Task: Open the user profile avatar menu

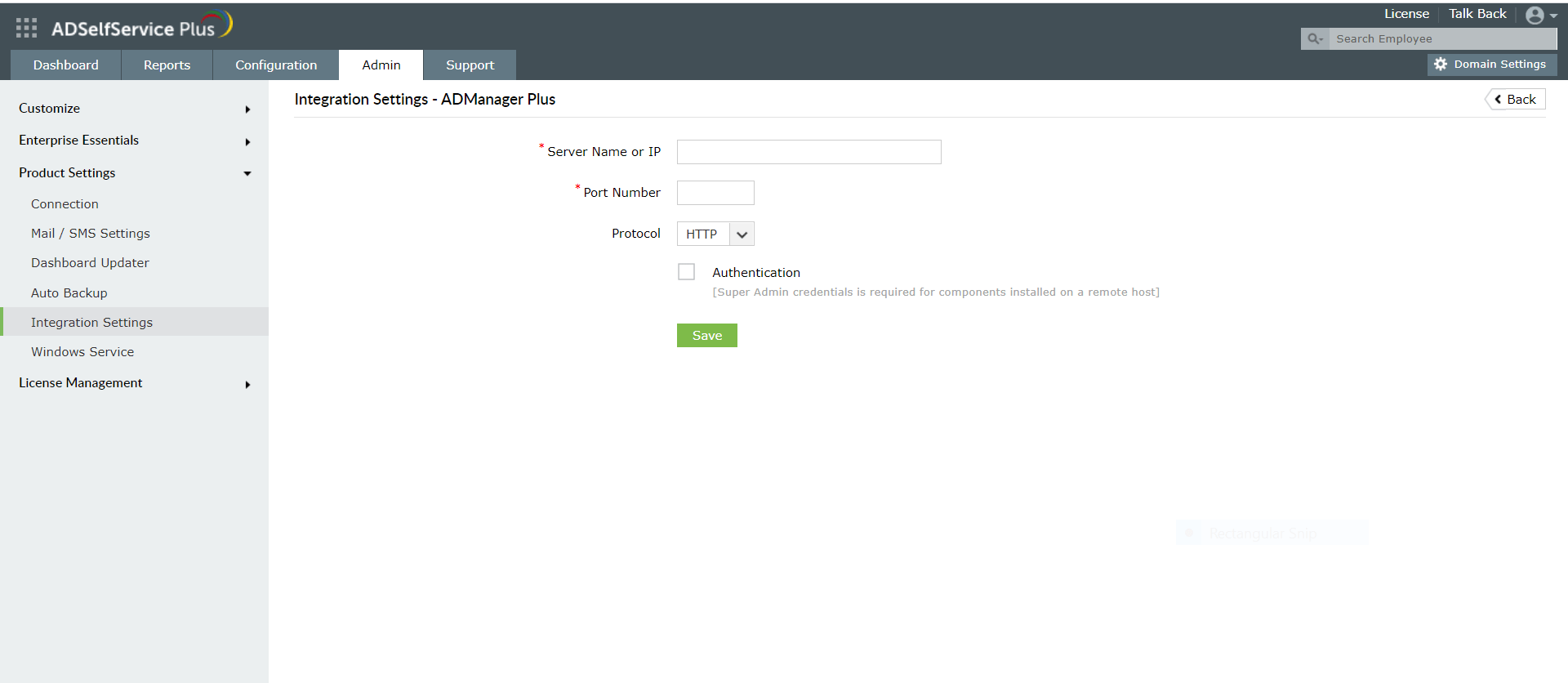Action: coord(1540,15)
